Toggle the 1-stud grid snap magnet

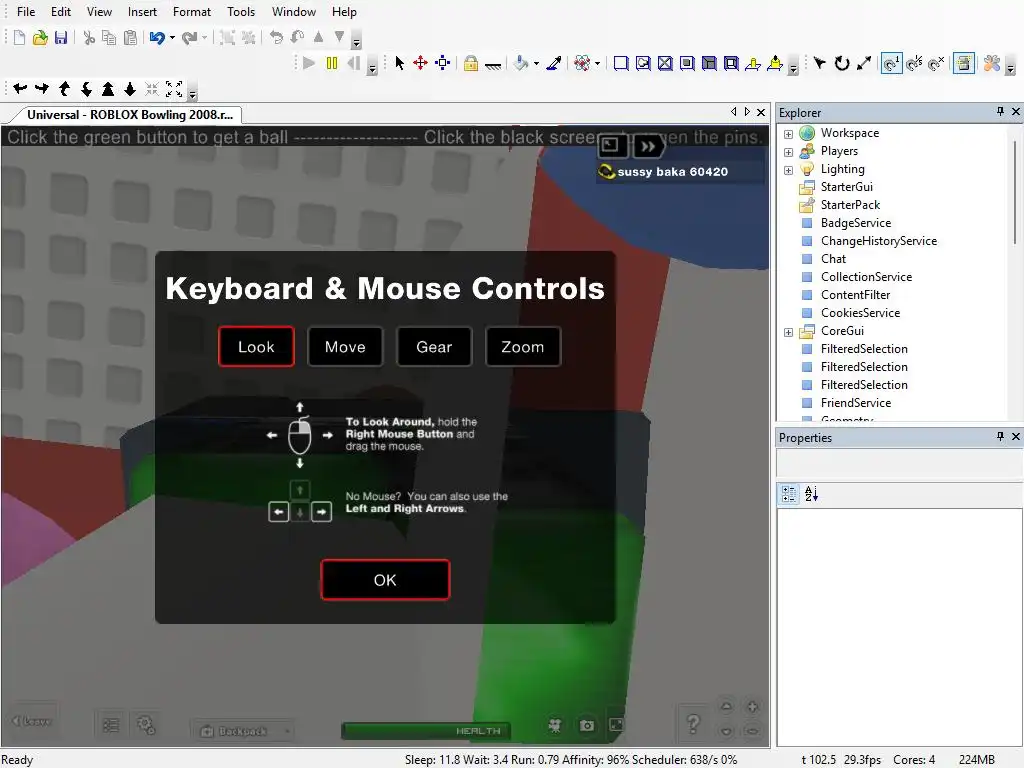click(x=891, y=63)
